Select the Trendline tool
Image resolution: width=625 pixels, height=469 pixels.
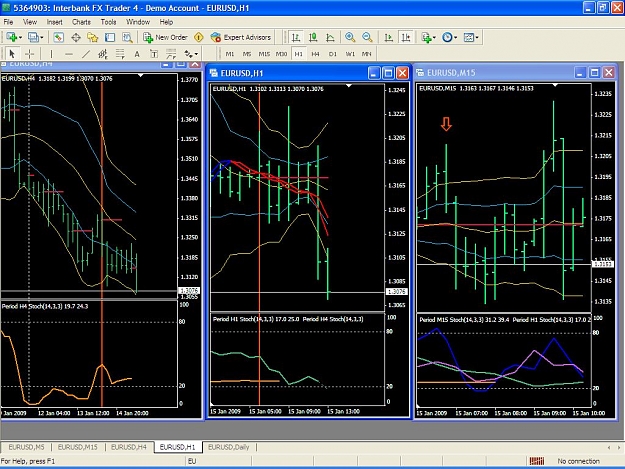[86, 54]
